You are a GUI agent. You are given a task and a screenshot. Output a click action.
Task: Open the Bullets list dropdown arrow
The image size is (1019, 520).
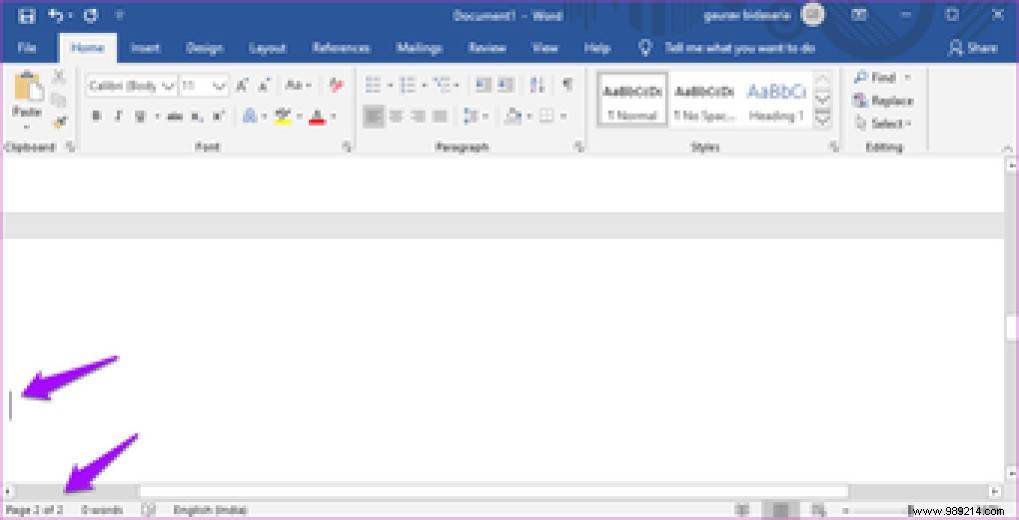point(390,85)
